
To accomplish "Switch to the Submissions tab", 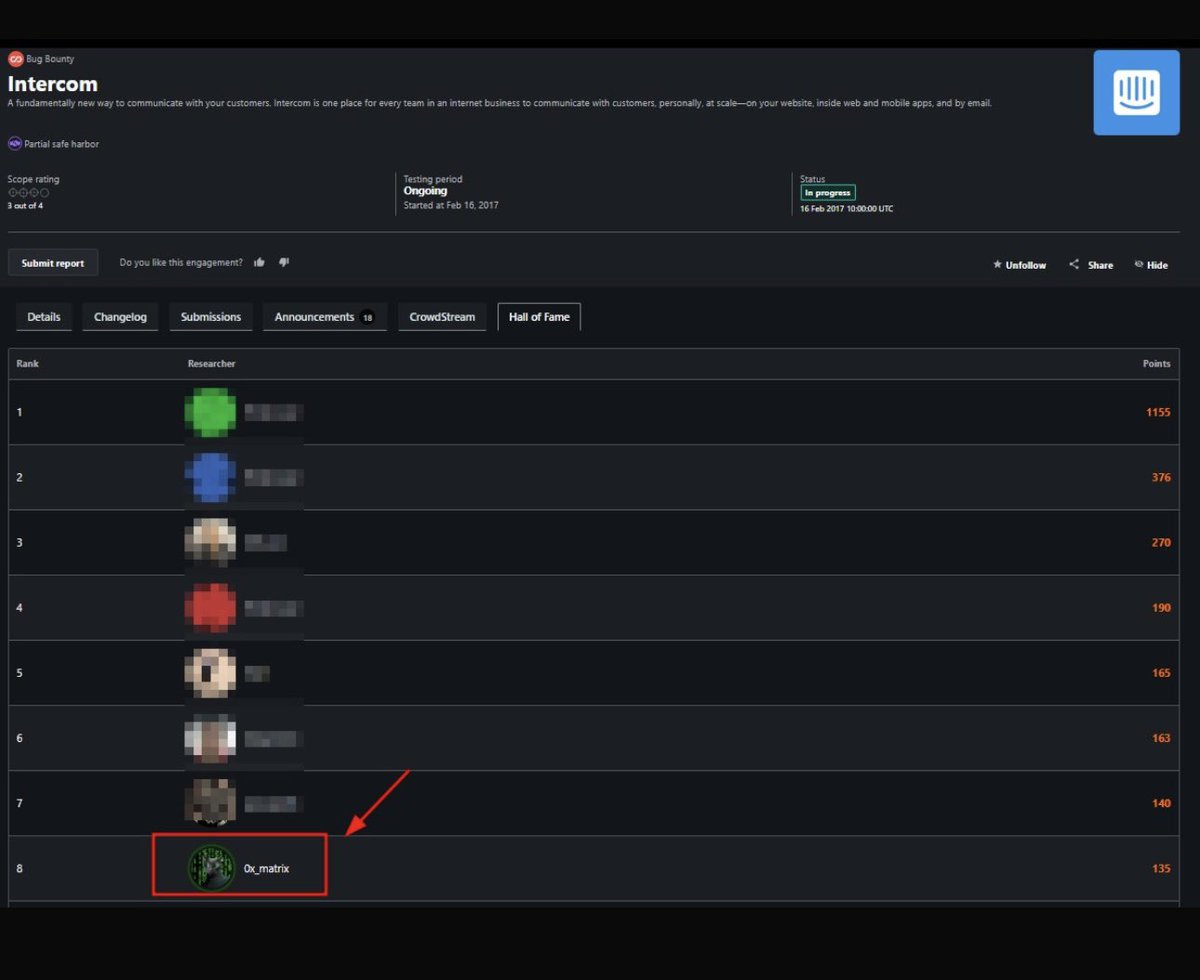I will pyautogui.click(x=211, y=317).
